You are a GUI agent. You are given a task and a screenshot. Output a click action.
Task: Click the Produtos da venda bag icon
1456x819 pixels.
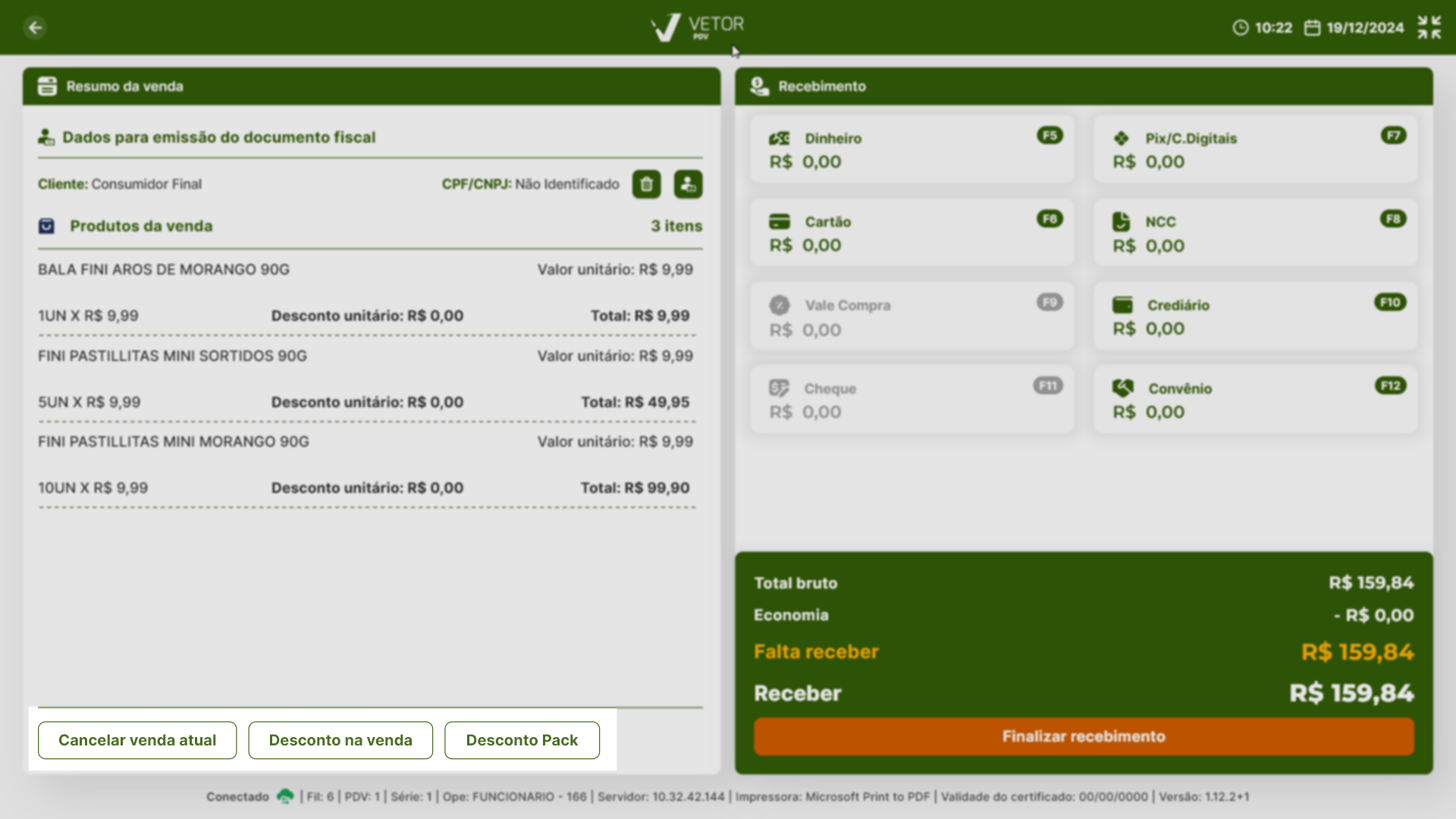[46, 226]
